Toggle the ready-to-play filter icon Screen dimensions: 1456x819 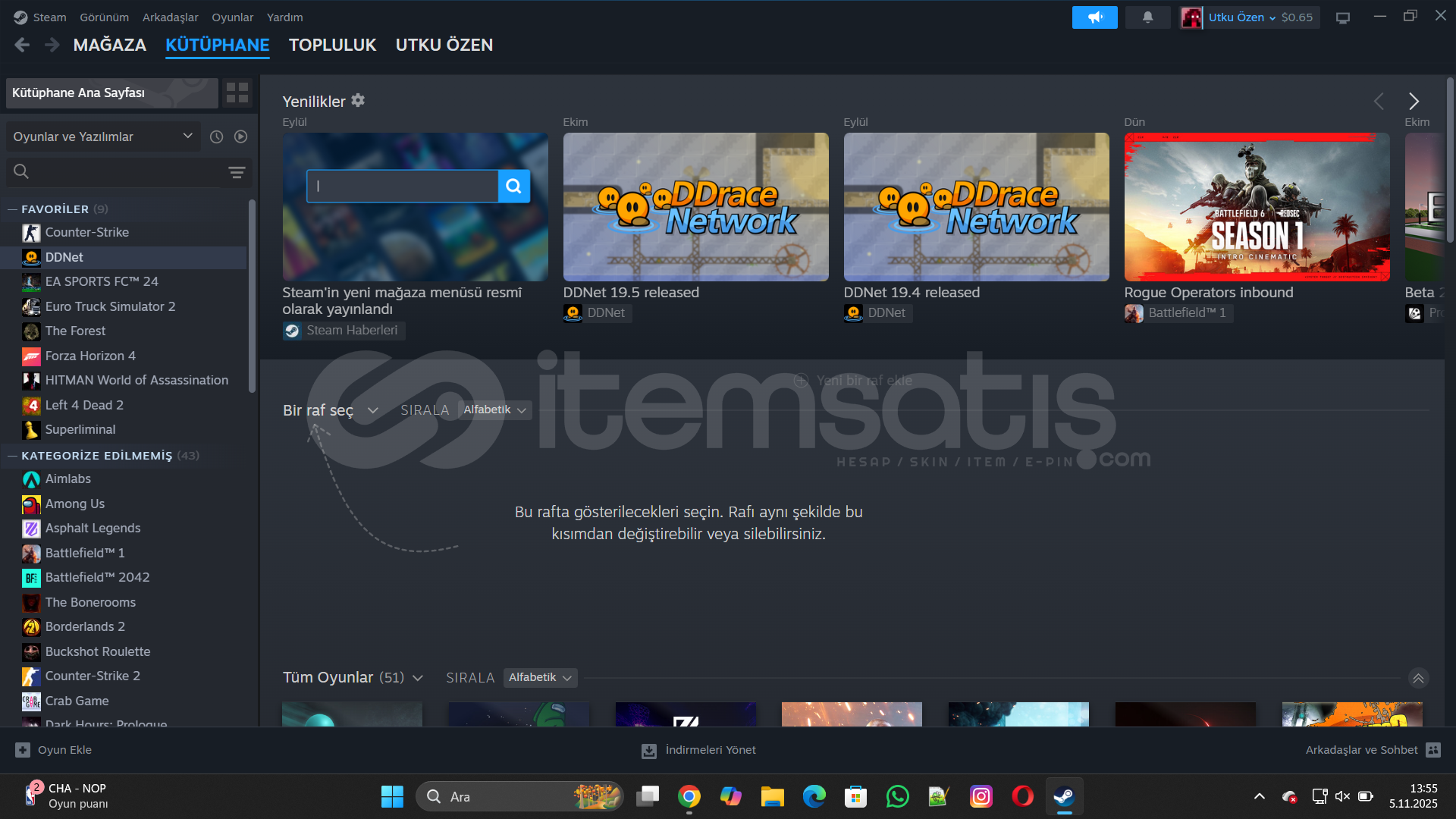click(240, 136)
